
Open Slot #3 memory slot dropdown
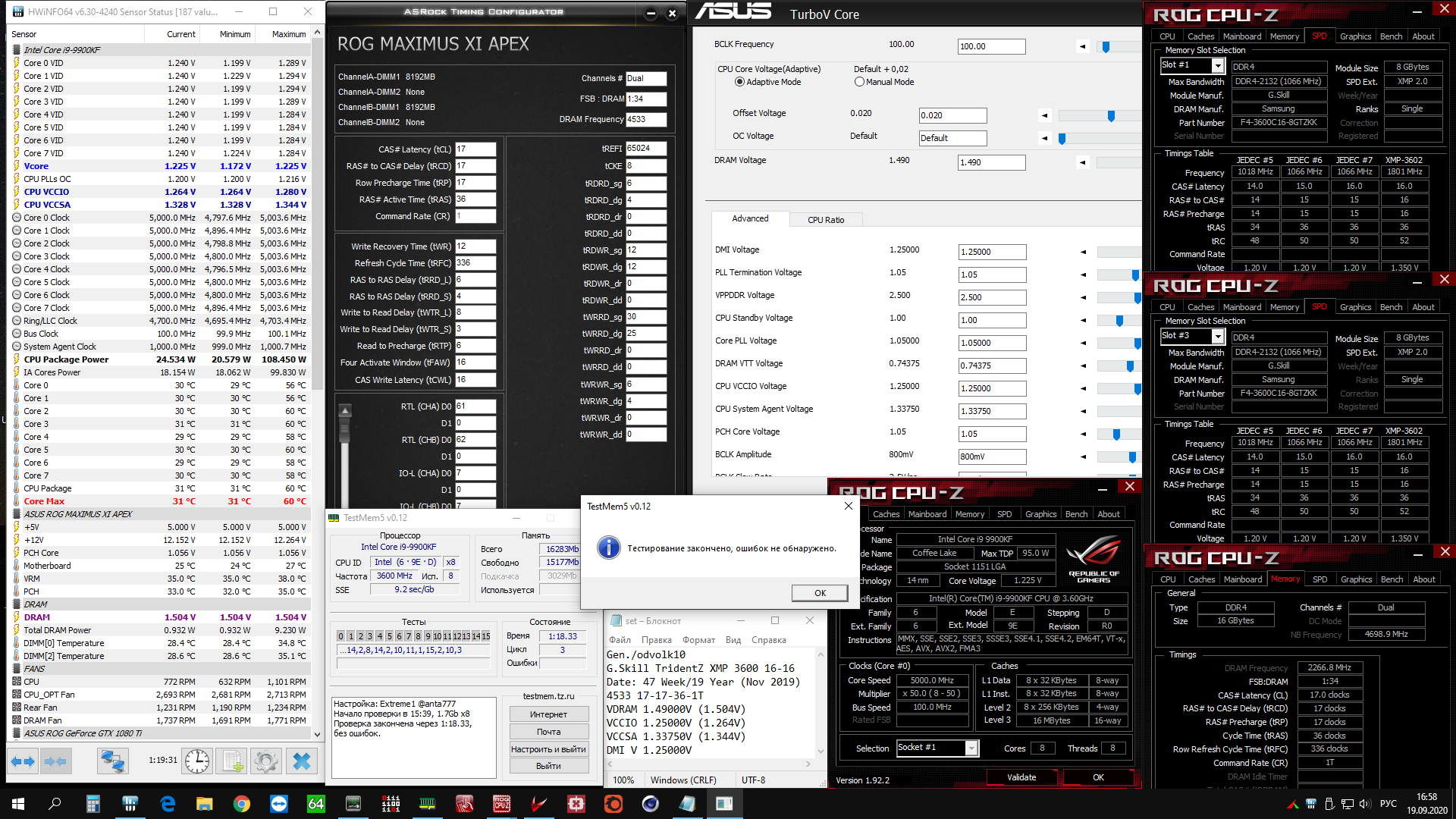coord(1218,337)
